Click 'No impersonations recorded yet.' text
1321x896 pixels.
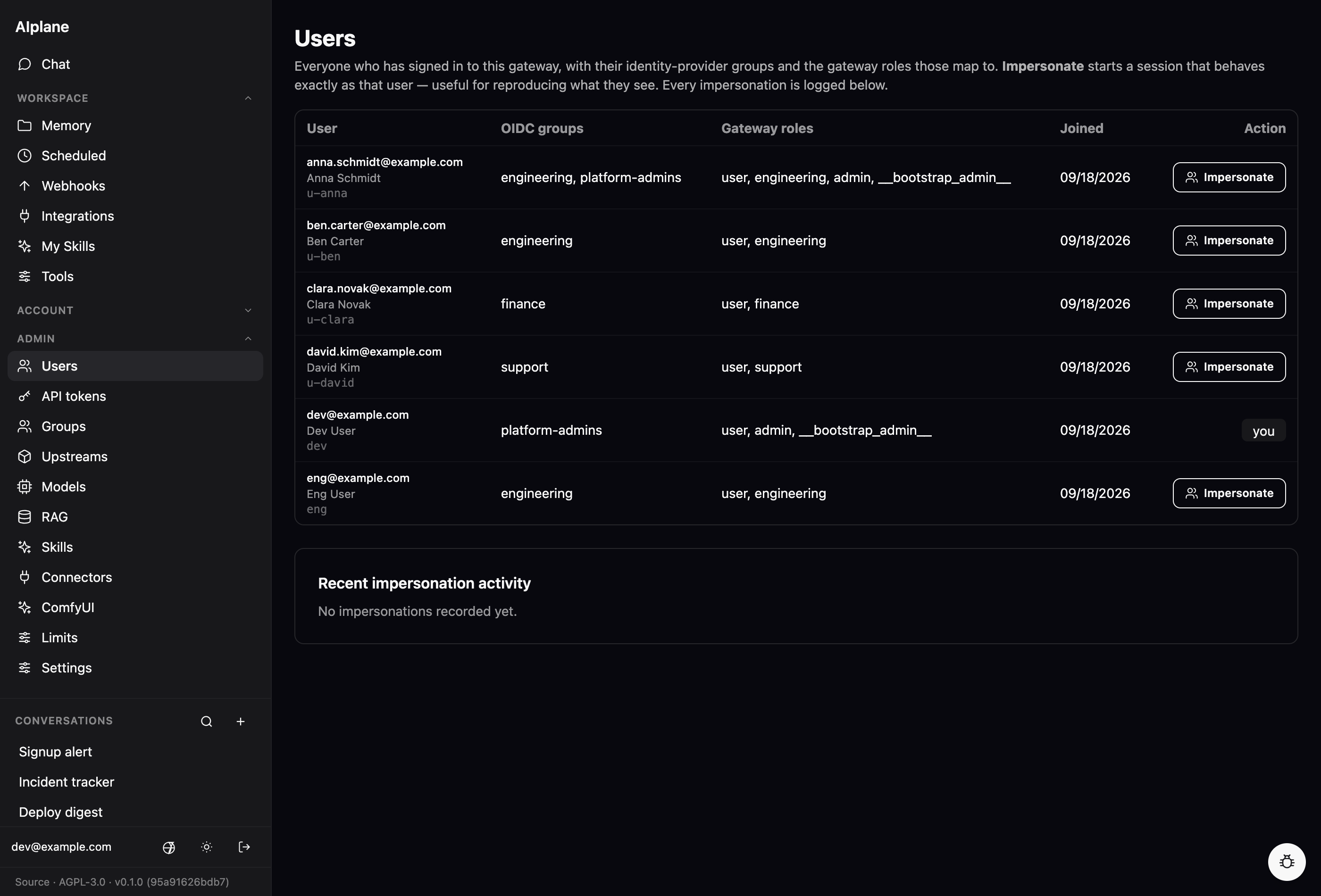(x=417, y=611)
